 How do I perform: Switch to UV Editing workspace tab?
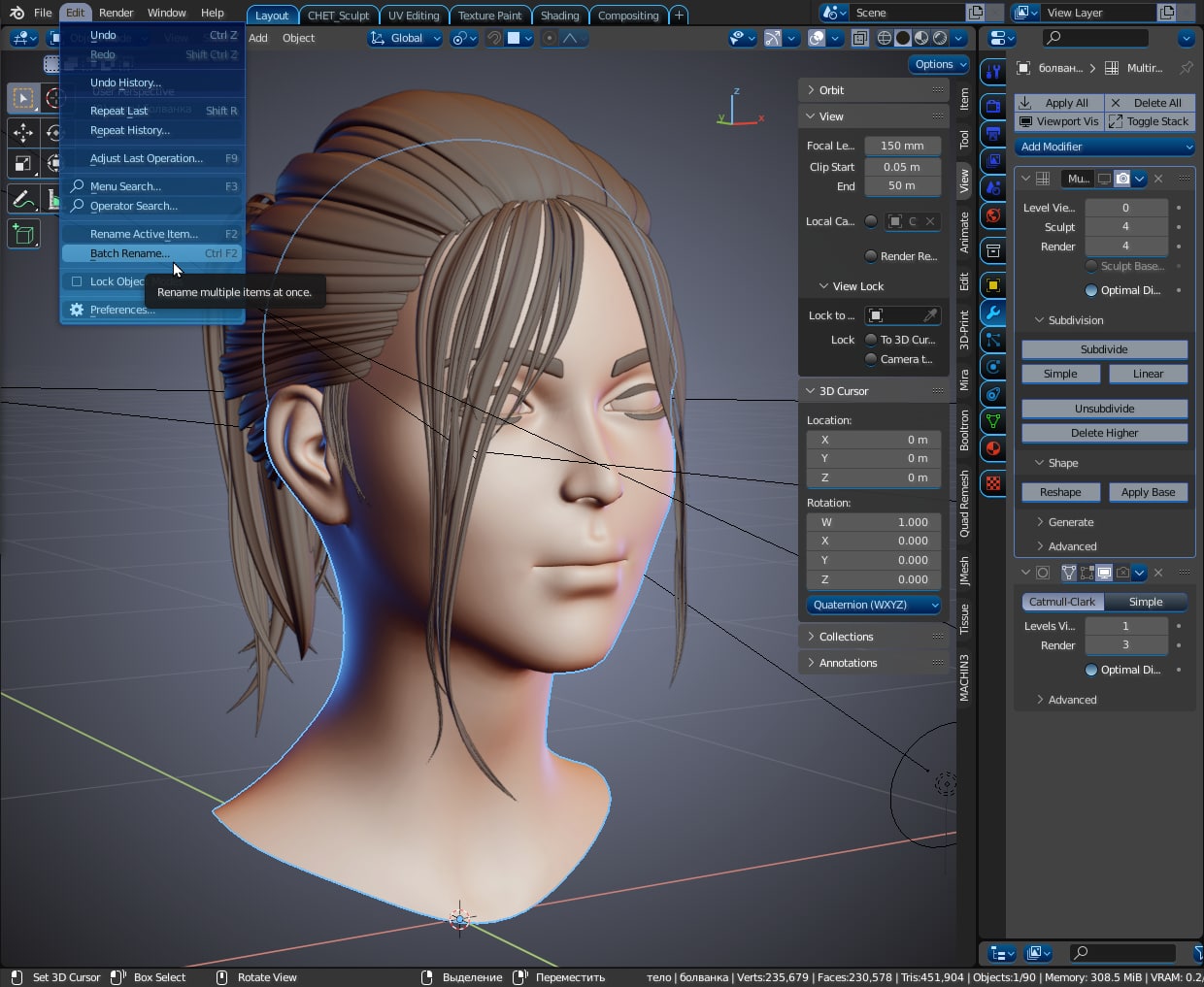pyautogui.click(x=414, y=16)
